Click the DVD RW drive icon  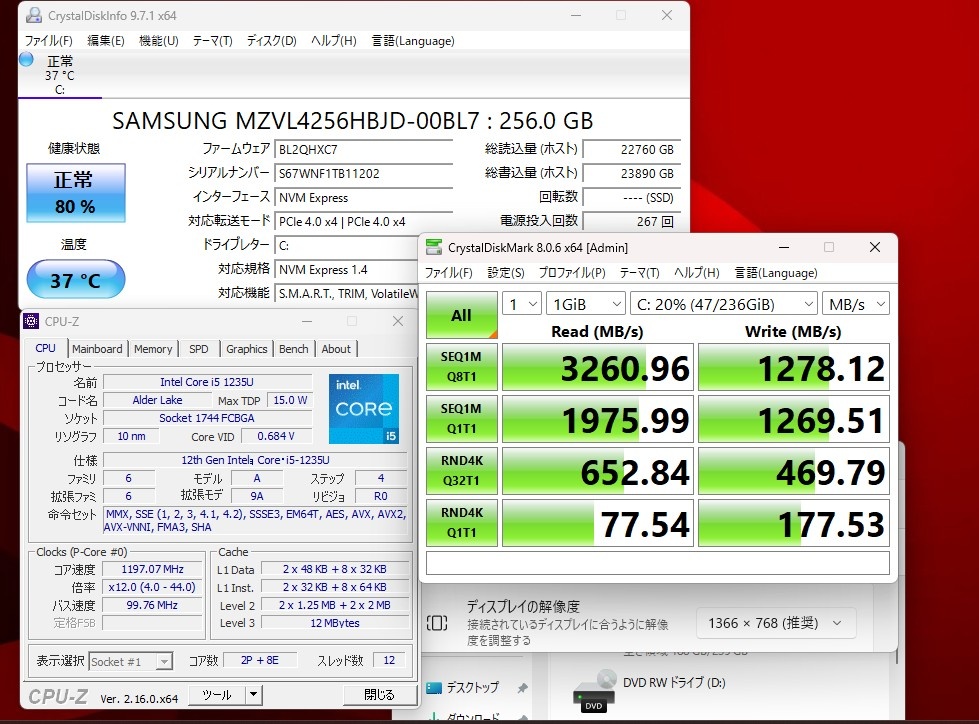595,692
